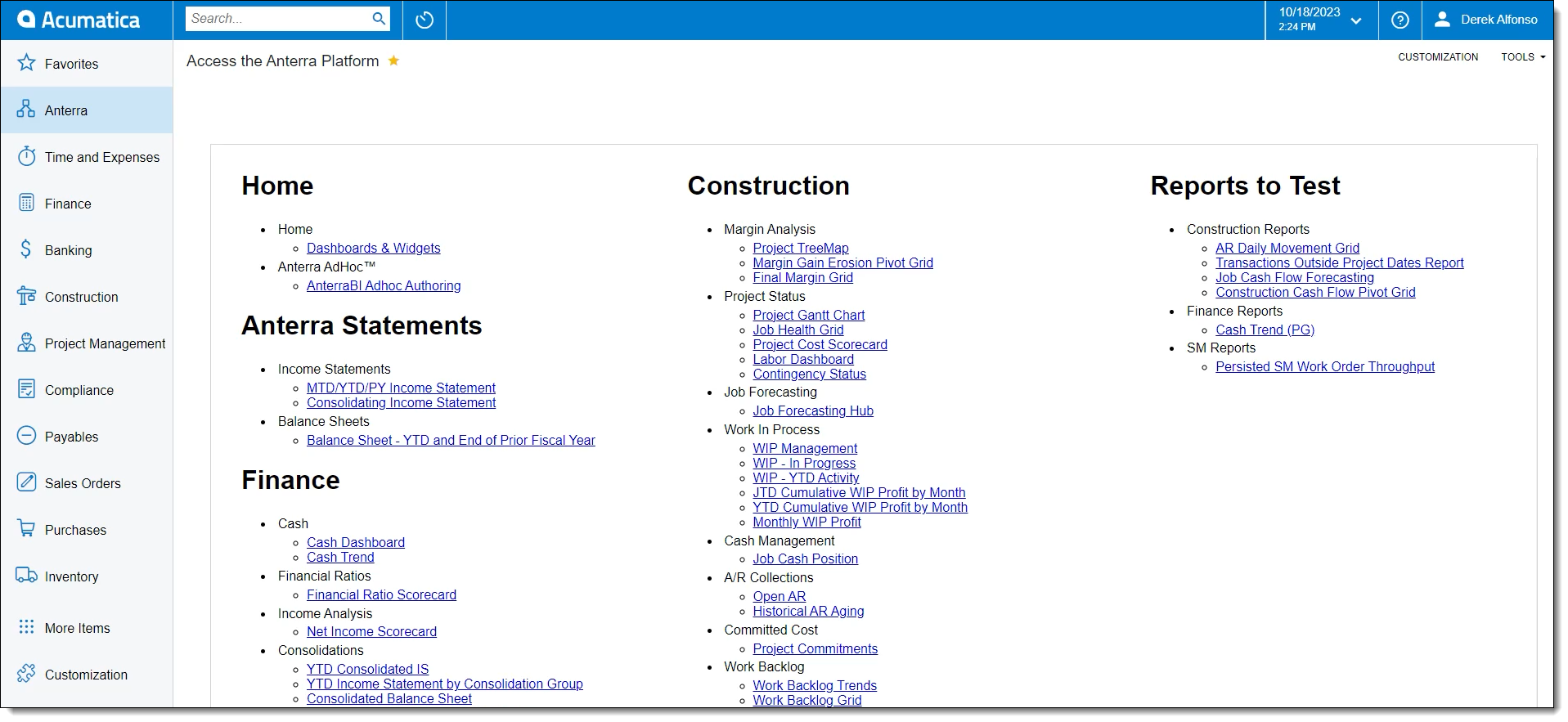Click the Acumatica logo

79,20
